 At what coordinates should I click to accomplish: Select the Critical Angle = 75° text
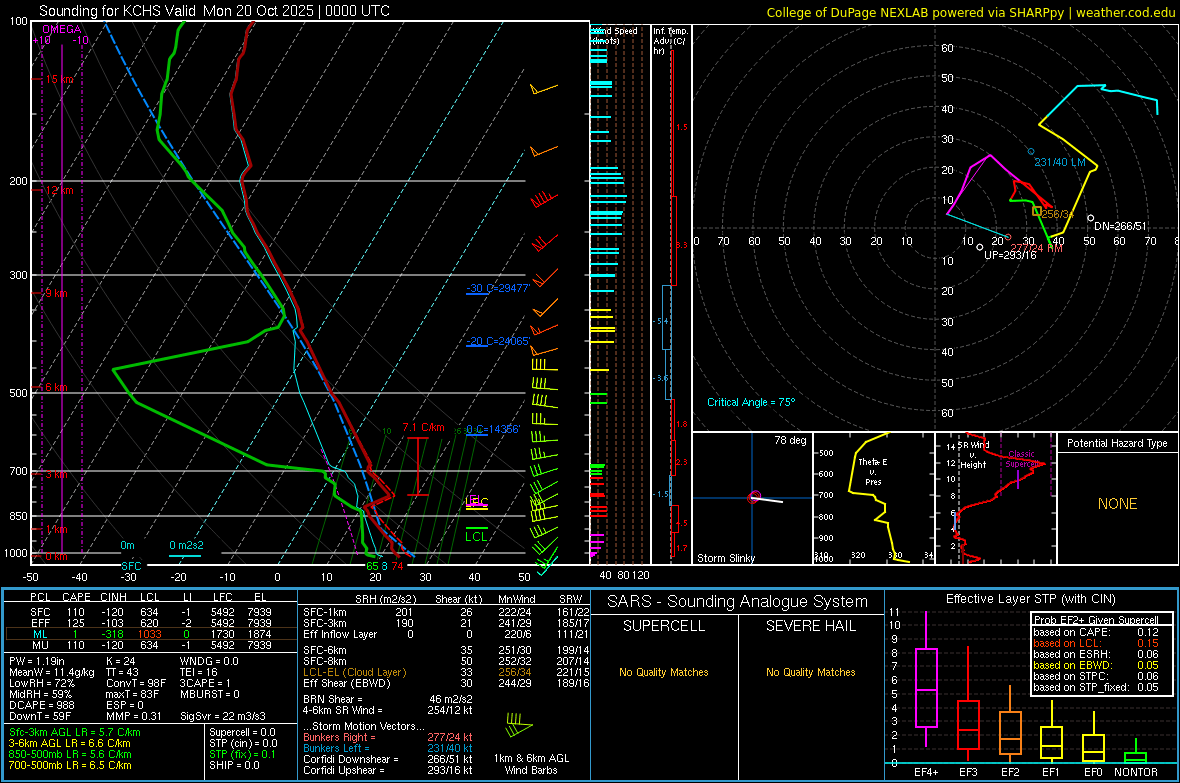pyautogui.click(x=750, y=402)
